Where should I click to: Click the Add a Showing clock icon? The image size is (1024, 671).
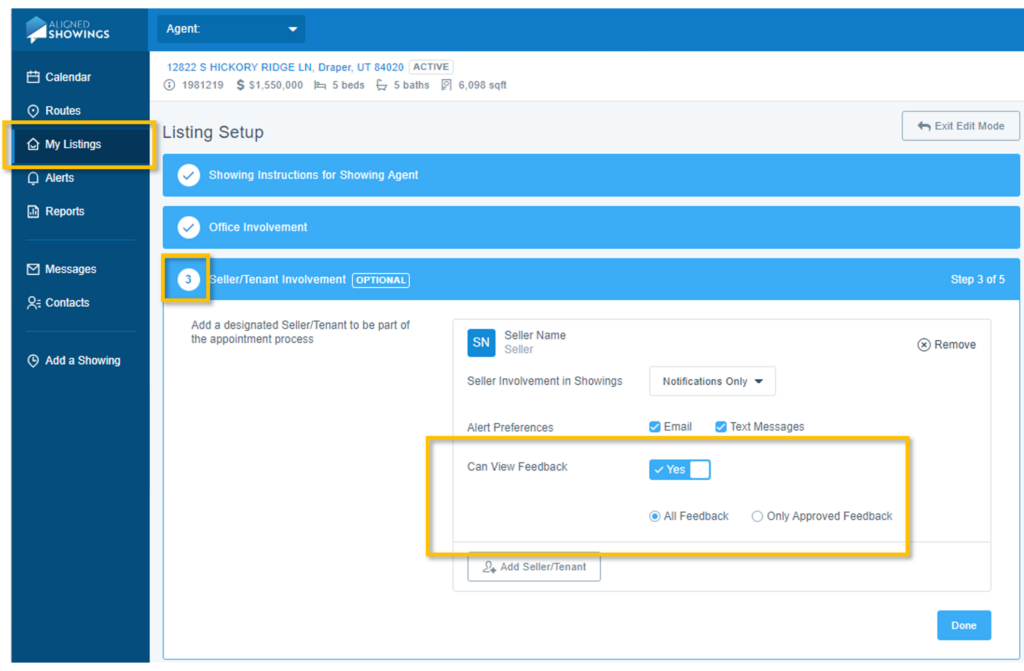pyautogui.click(x=33, y=361)
